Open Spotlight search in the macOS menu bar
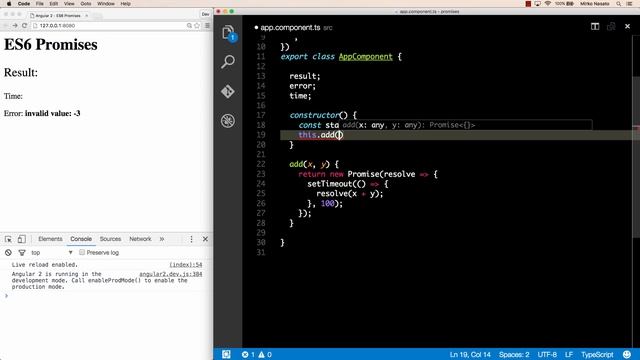Viewport: 640px width, 360px height. click(x=619, y=4)
